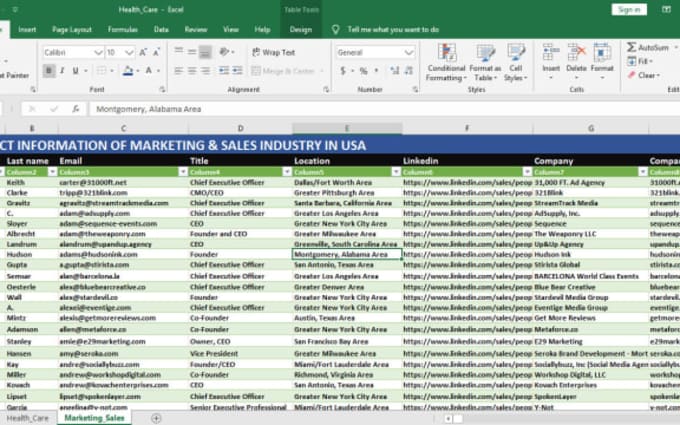Select column F header
This screenshot has width=680, height=425.
[x=467, y=128]
